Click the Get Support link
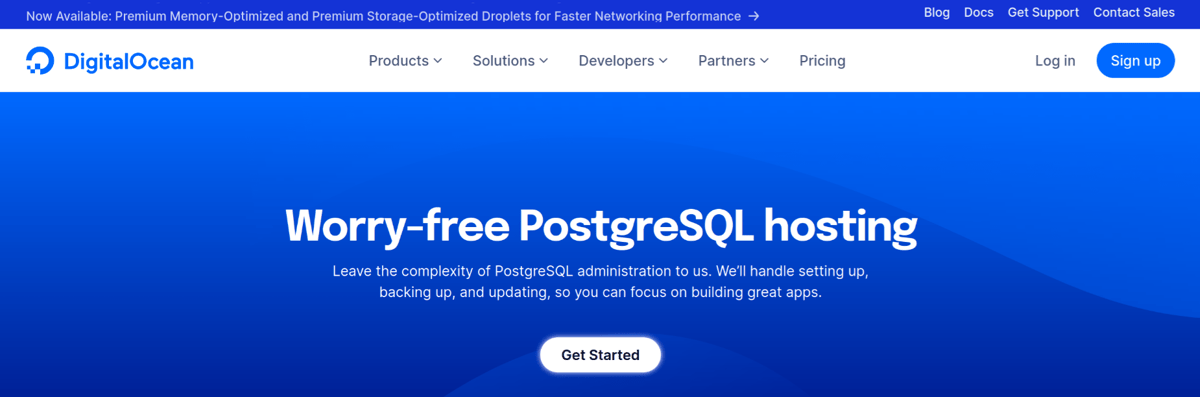The width and height of the screenshot is (1200, 397). [x=1043, y=12]
